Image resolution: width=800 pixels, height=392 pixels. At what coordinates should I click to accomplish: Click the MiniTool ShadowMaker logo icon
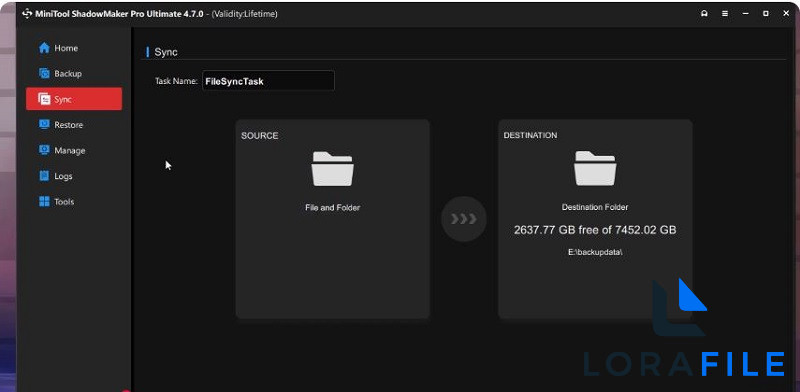coord(27,14)
